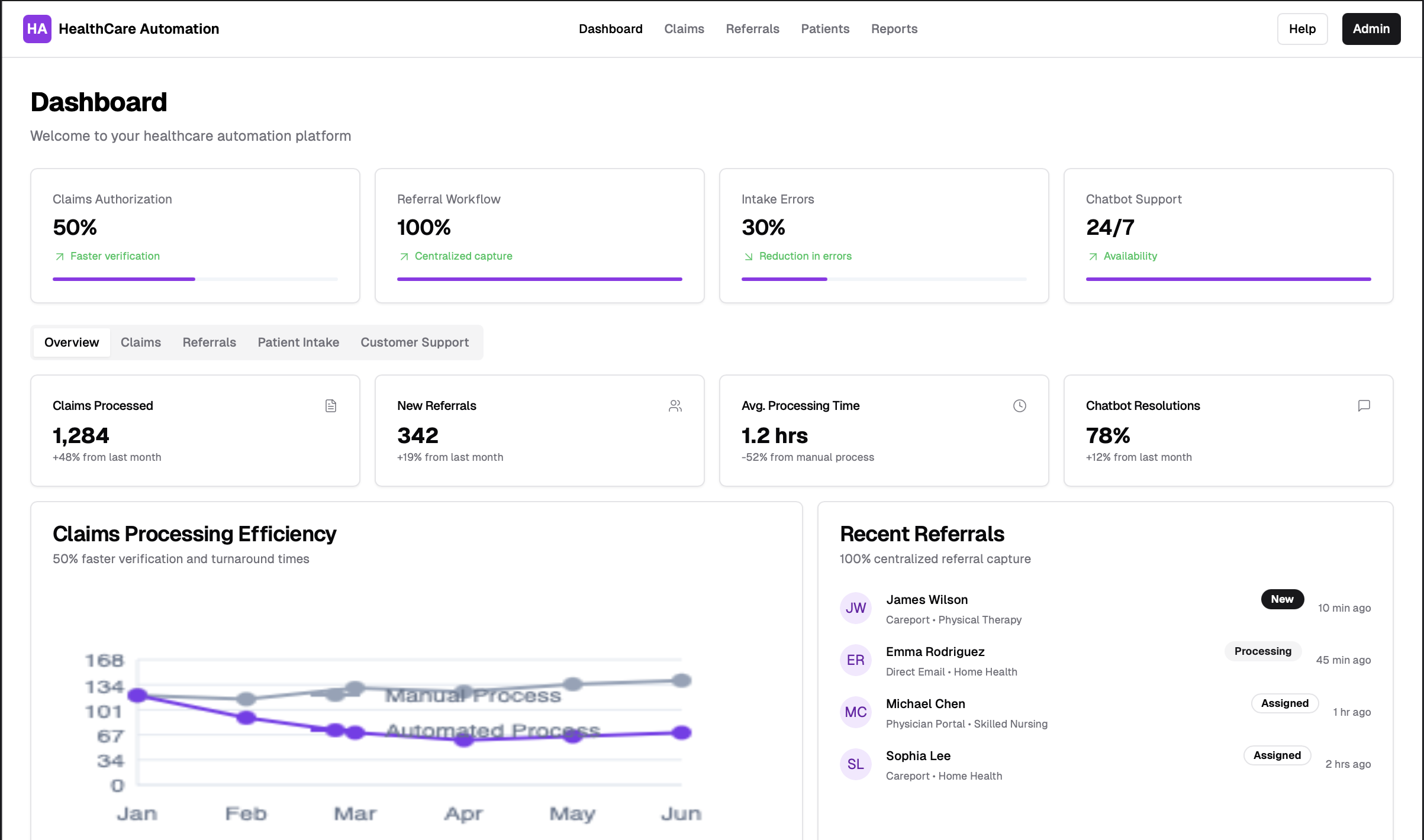Switch to the Patient Intake tab

pos(298,342)
